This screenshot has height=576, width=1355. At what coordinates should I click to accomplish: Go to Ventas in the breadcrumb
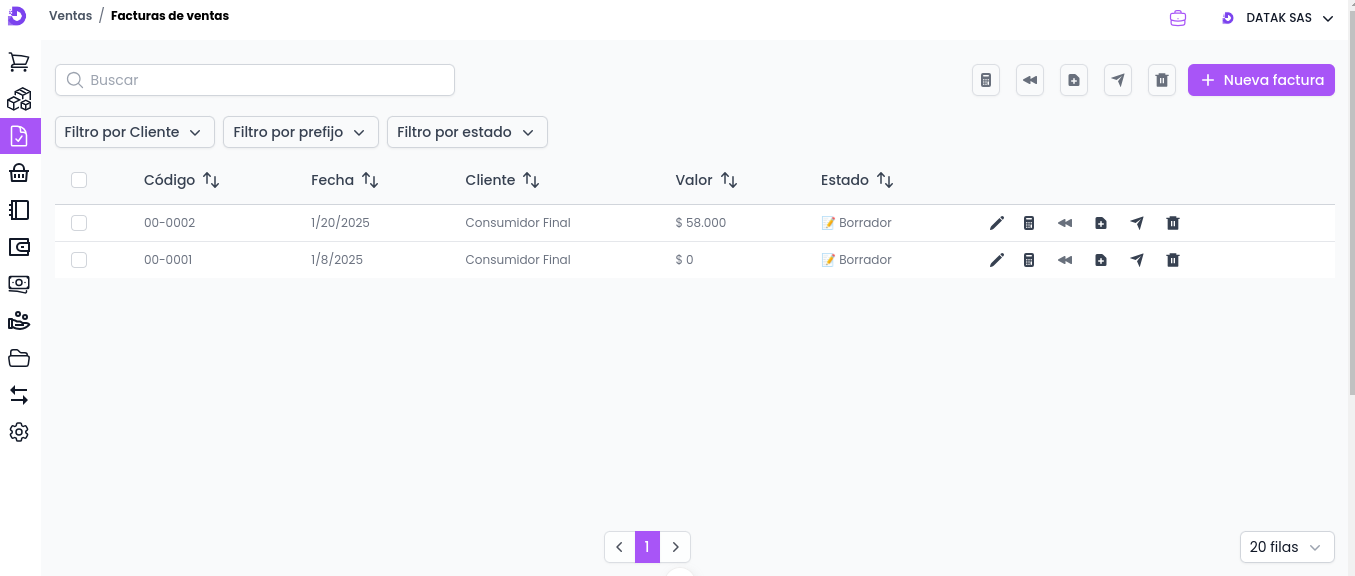click(x=70, y=16)
